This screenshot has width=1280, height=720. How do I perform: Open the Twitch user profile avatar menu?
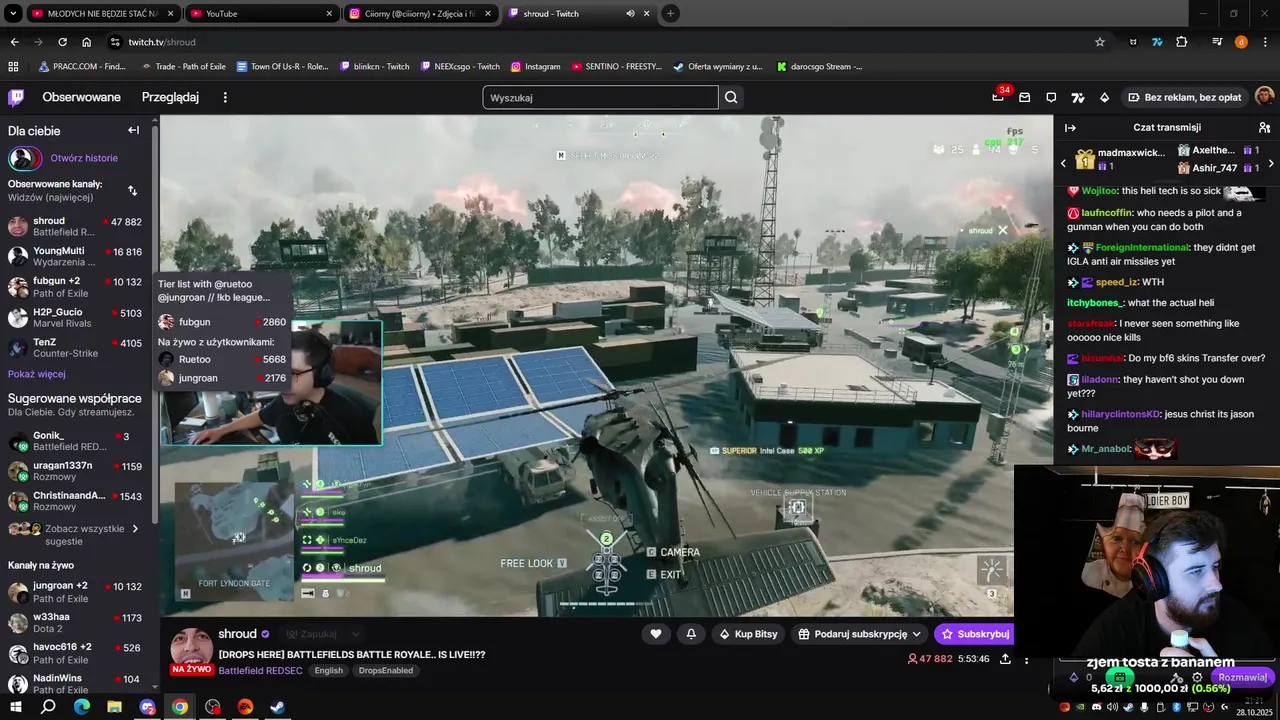click(x=1264, y=97)
